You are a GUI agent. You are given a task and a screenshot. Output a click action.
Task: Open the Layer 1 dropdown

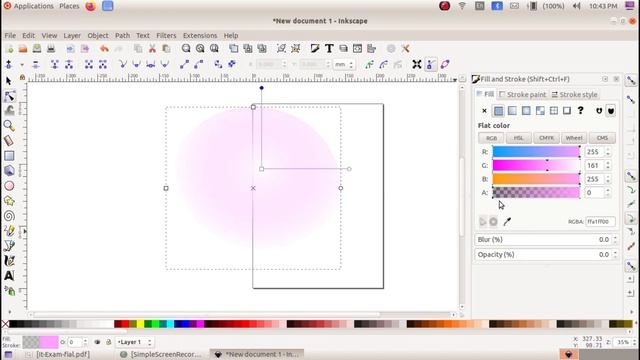pos(134,342)
